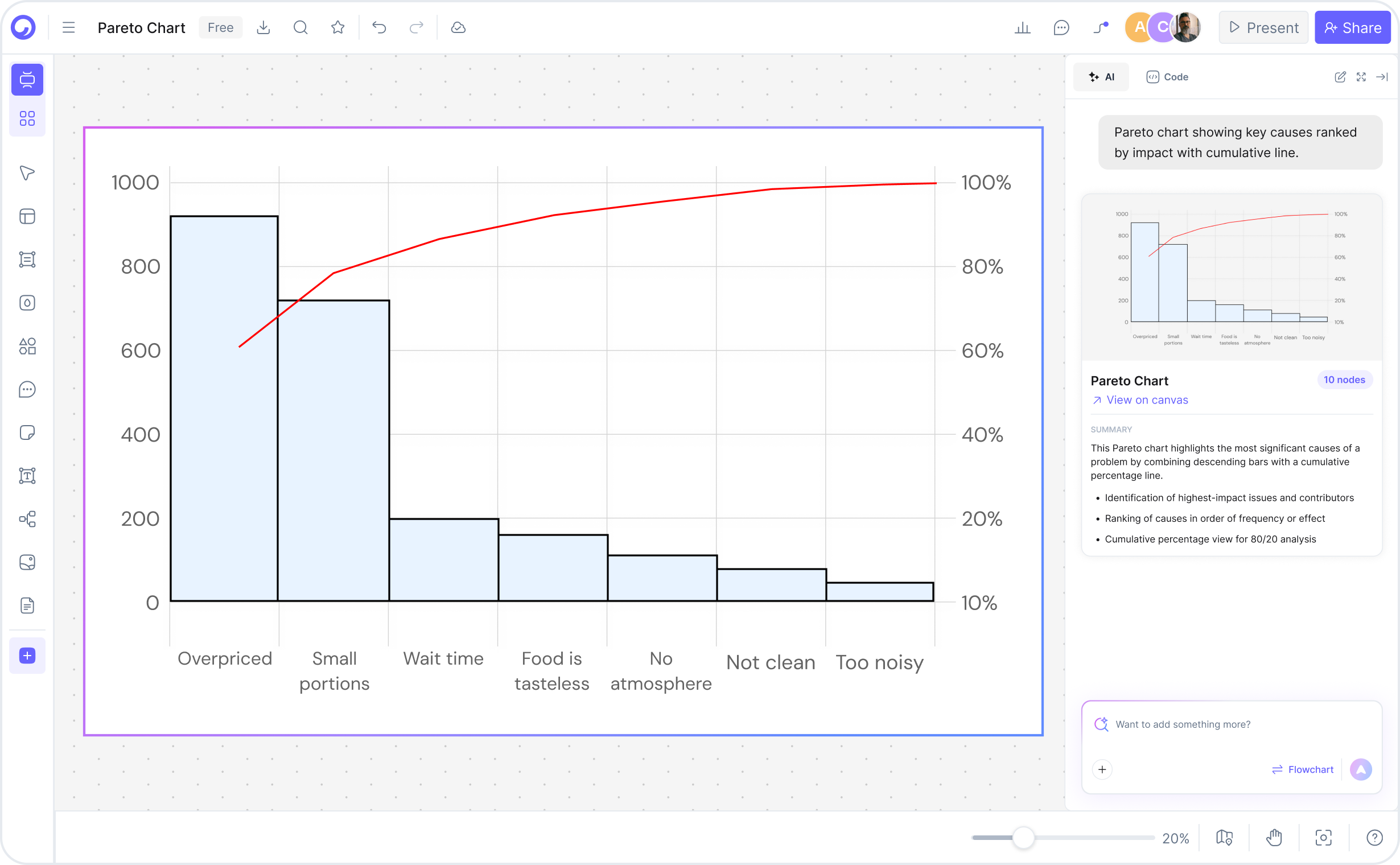Click the Pareto Chart card heading

[1129, 381]
